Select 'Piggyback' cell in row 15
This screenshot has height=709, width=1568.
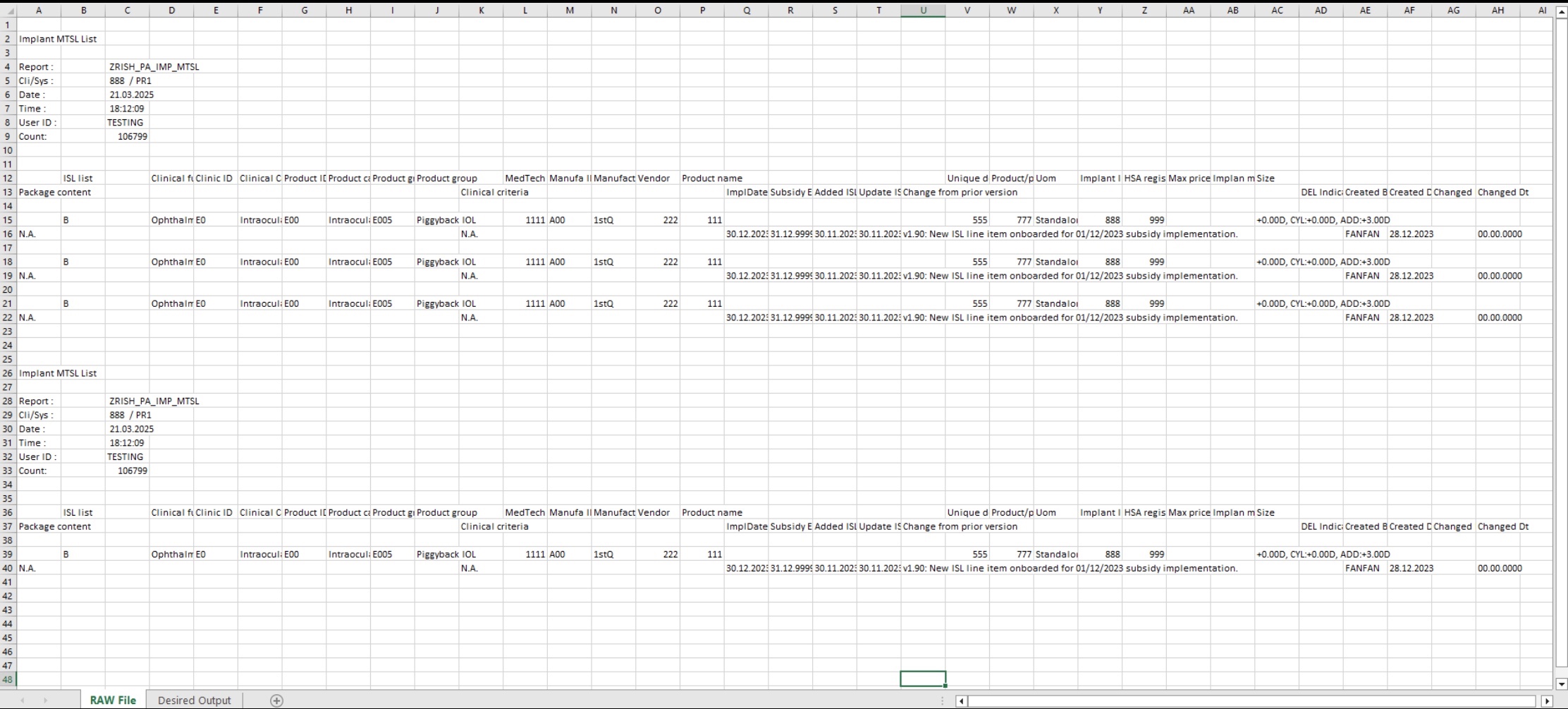pos(437,220)
